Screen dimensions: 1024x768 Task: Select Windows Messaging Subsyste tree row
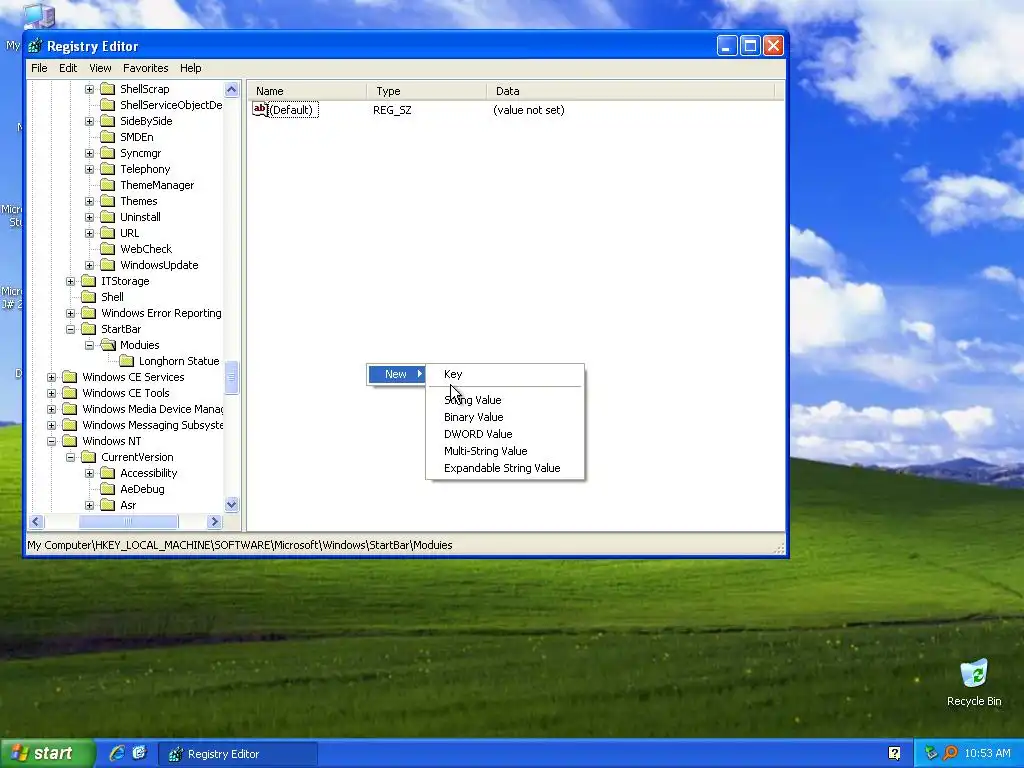pyautogui.click(x=152, y=425)
